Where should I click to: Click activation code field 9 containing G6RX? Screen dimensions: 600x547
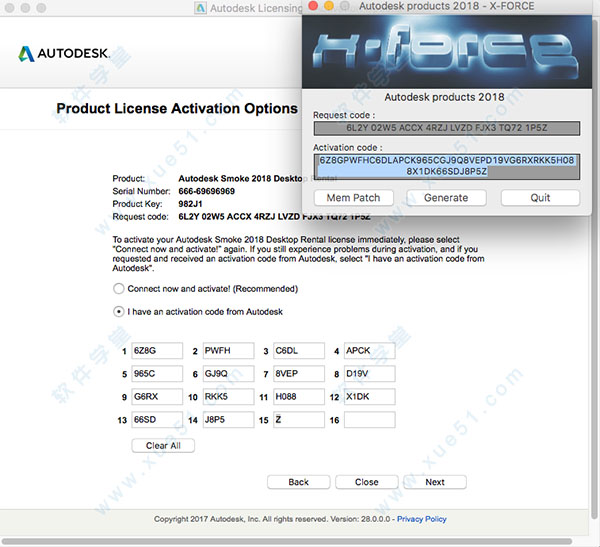157,397
